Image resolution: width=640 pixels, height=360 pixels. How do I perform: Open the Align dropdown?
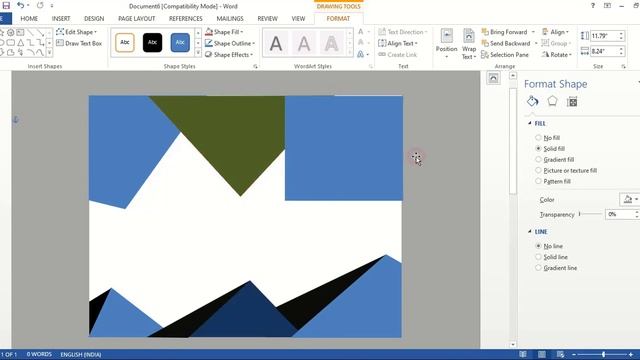click(x=555, y=32)
